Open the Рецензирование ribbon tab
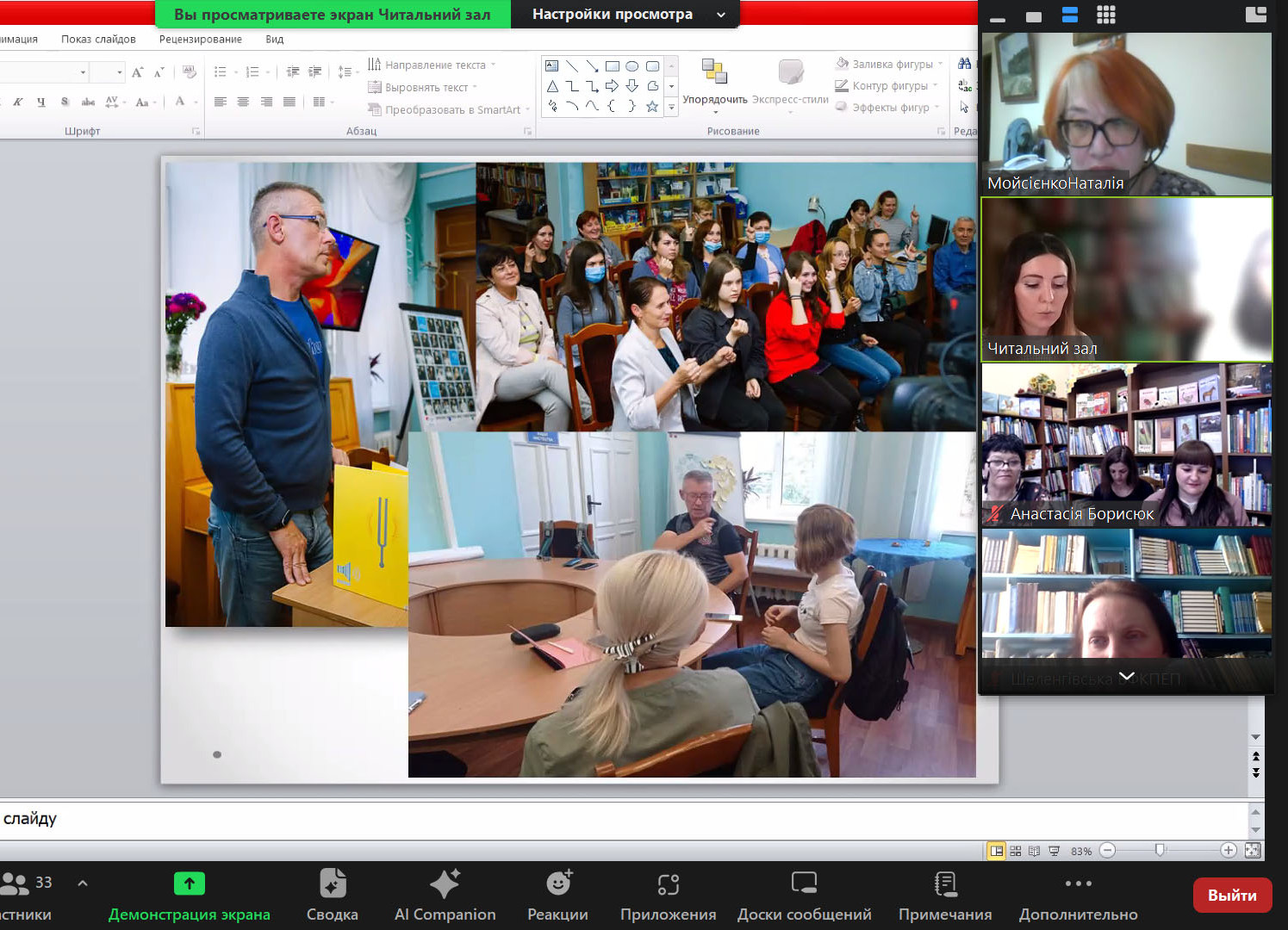This screenshot has height=930, width=1288. pyautogui.click(x=201, y=39)
